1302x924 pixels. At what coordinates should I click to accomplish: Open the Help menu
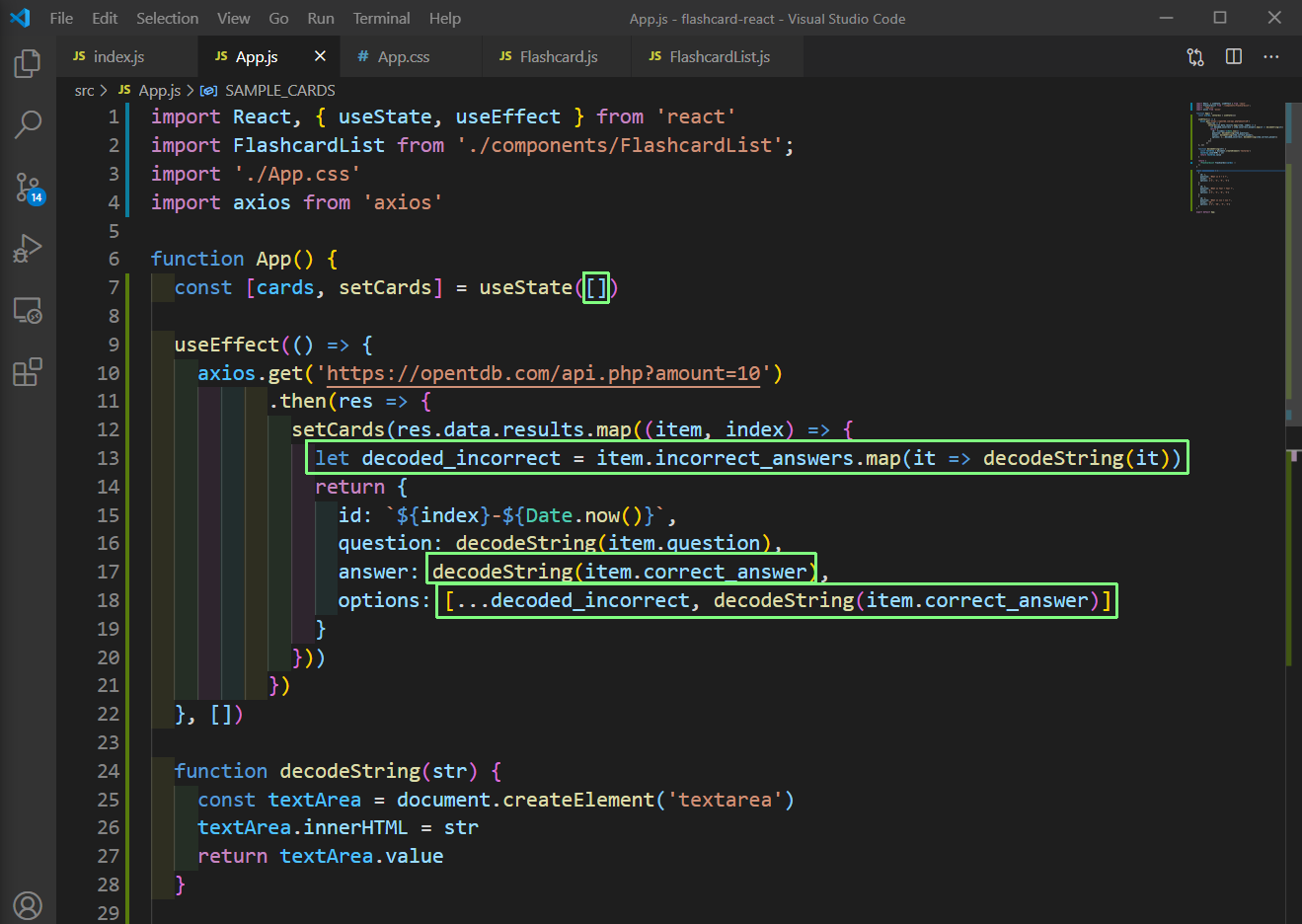445,18
